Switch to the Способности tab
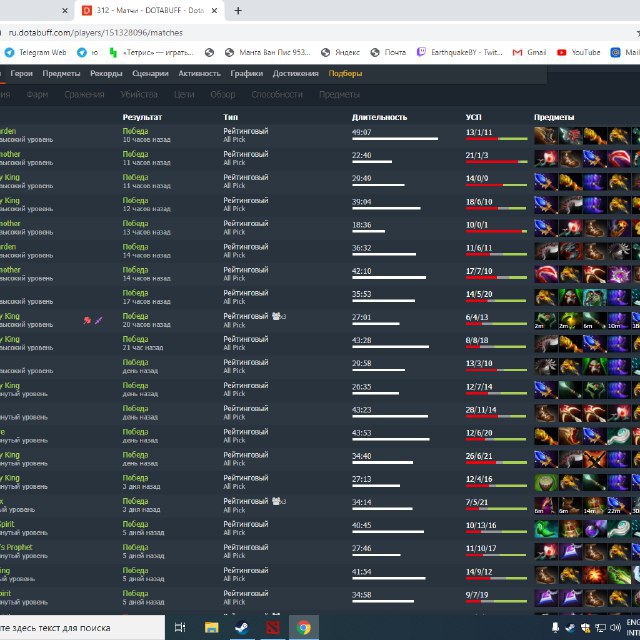640x640 pixels. [x=277, y=95]
